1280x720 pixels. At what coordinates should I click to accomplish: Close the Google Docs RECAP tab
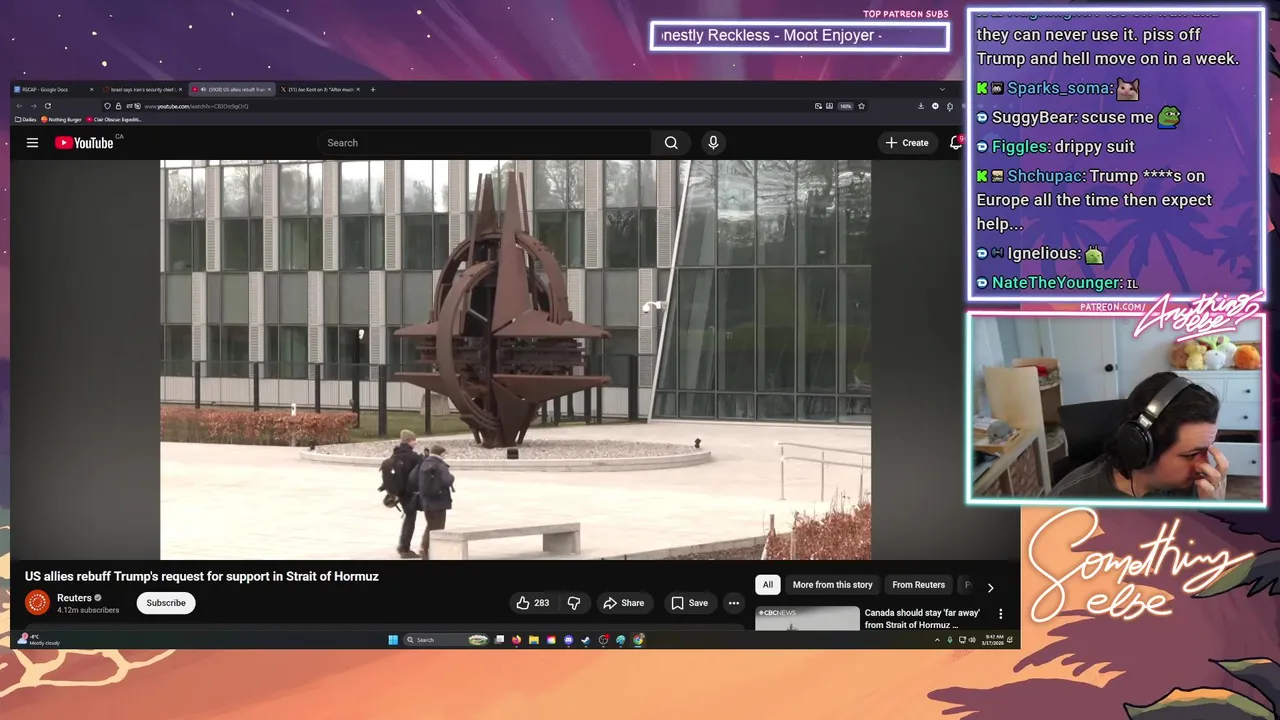pyautogui.click(x=91, y=89)
